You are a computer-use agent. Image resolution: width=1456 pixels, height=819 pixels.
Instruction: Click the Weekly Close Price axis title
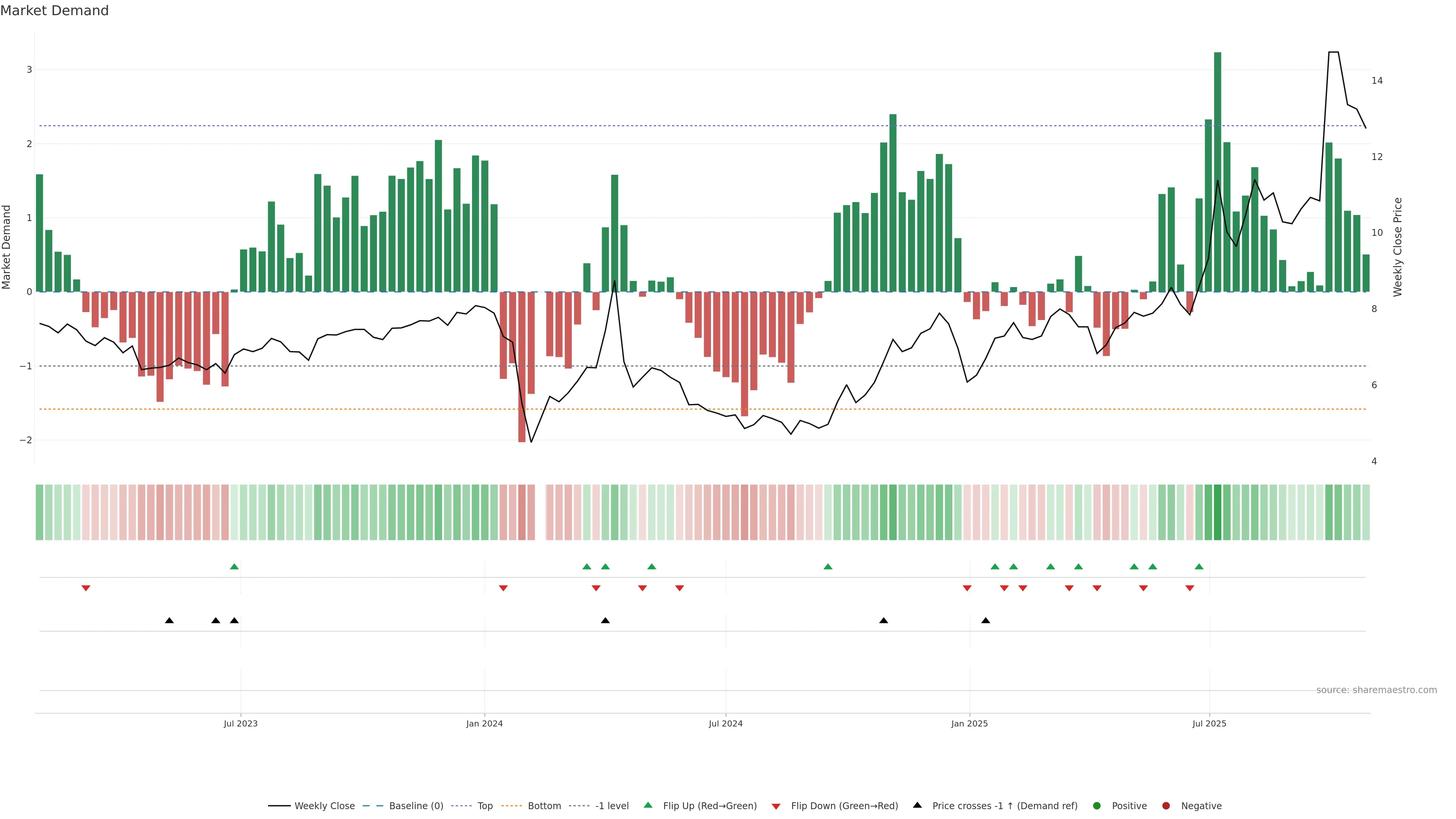pos(1398,247)
